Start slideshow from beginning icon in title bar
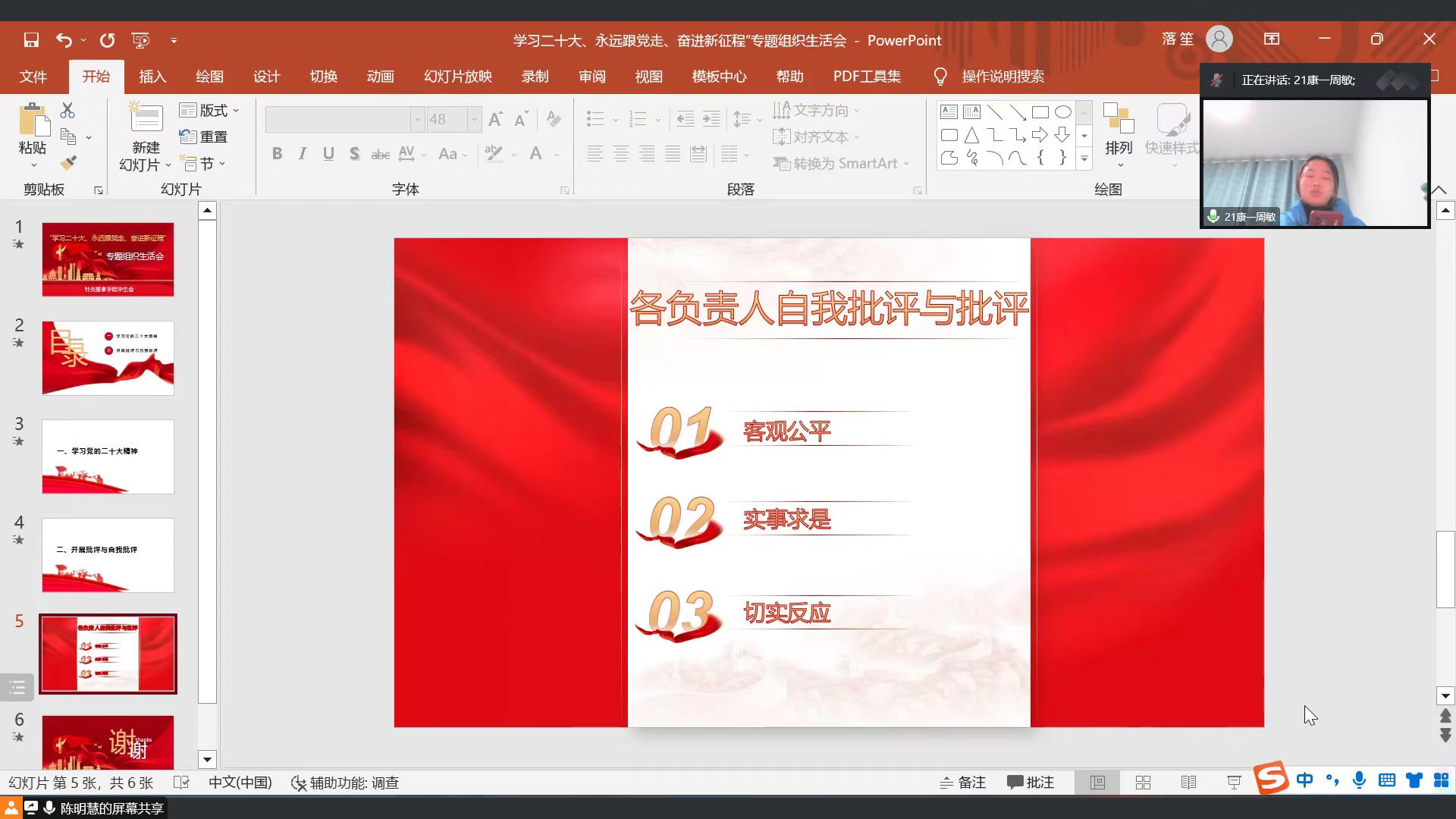This screenshot has height=819, width=1456. pyautogui.click(x=140, y=40)
